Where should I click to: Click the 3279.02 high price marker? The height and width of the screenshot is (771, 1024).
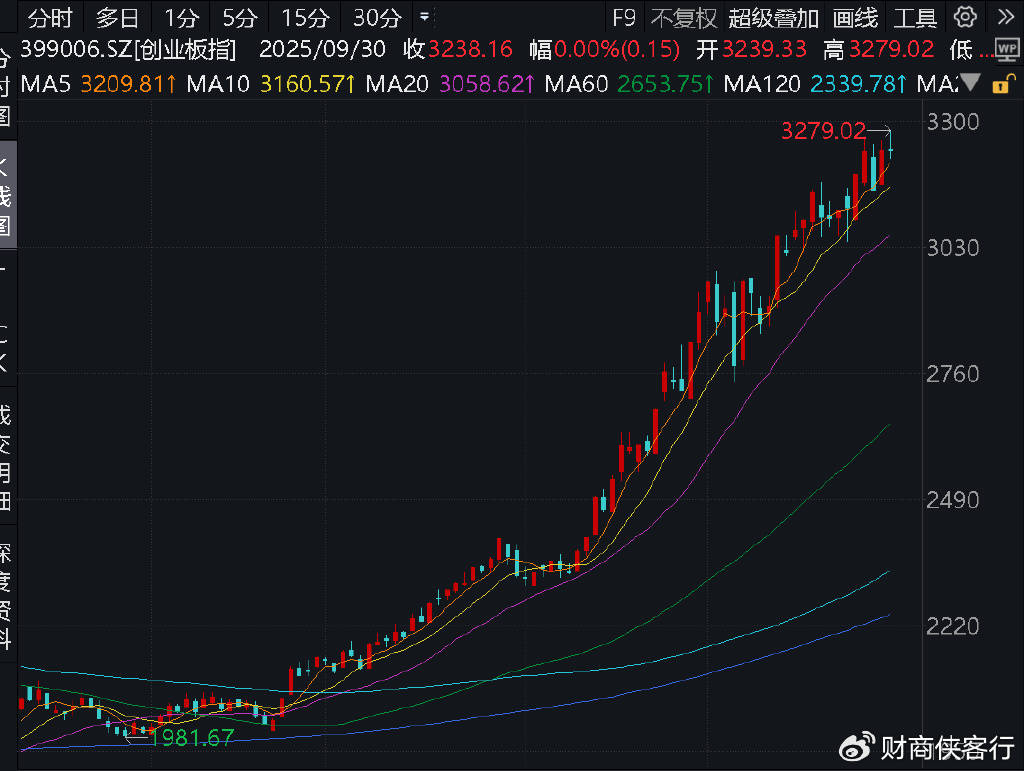(x=822, y=130)
